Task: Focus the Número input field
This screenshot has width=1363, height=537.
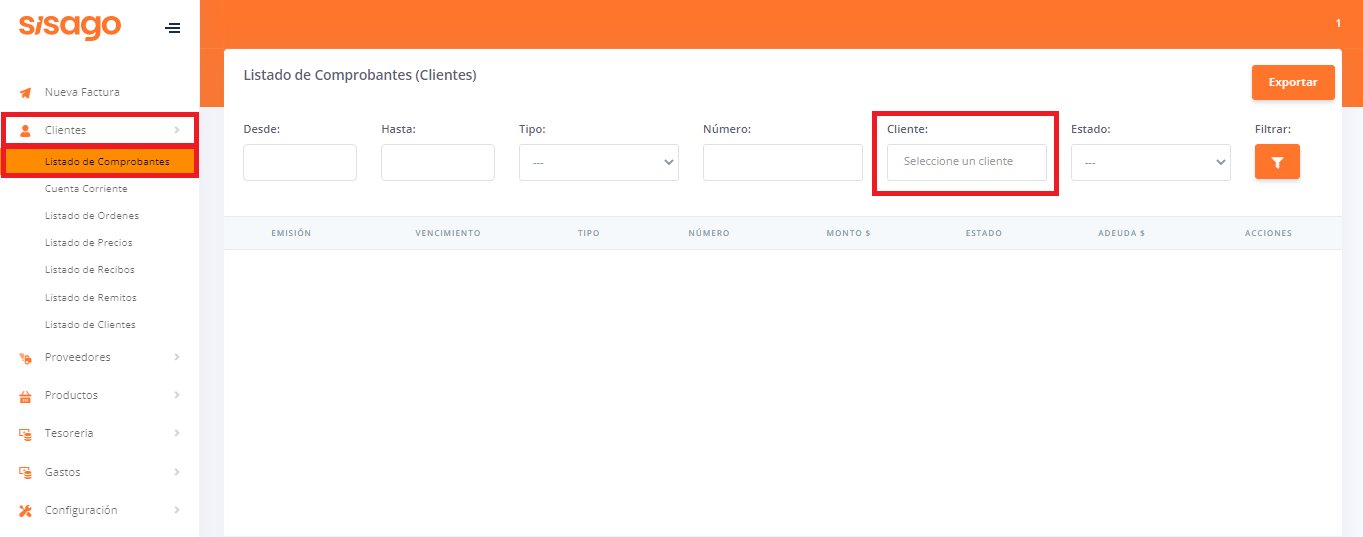Action: pyautogui.click(x=782, y=163)
